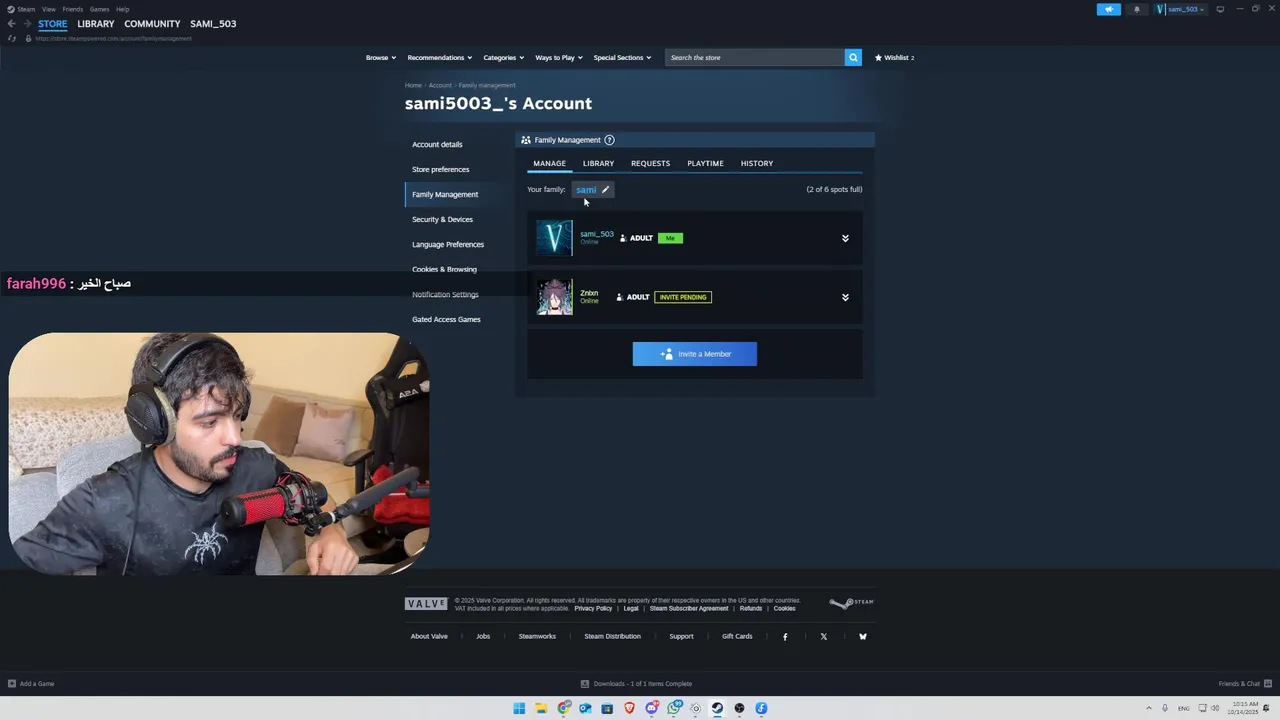The width and height of the screenshot is (1280, 720).
Task: Click Downloads status at bottom bar
Action: tap(637, 684)
